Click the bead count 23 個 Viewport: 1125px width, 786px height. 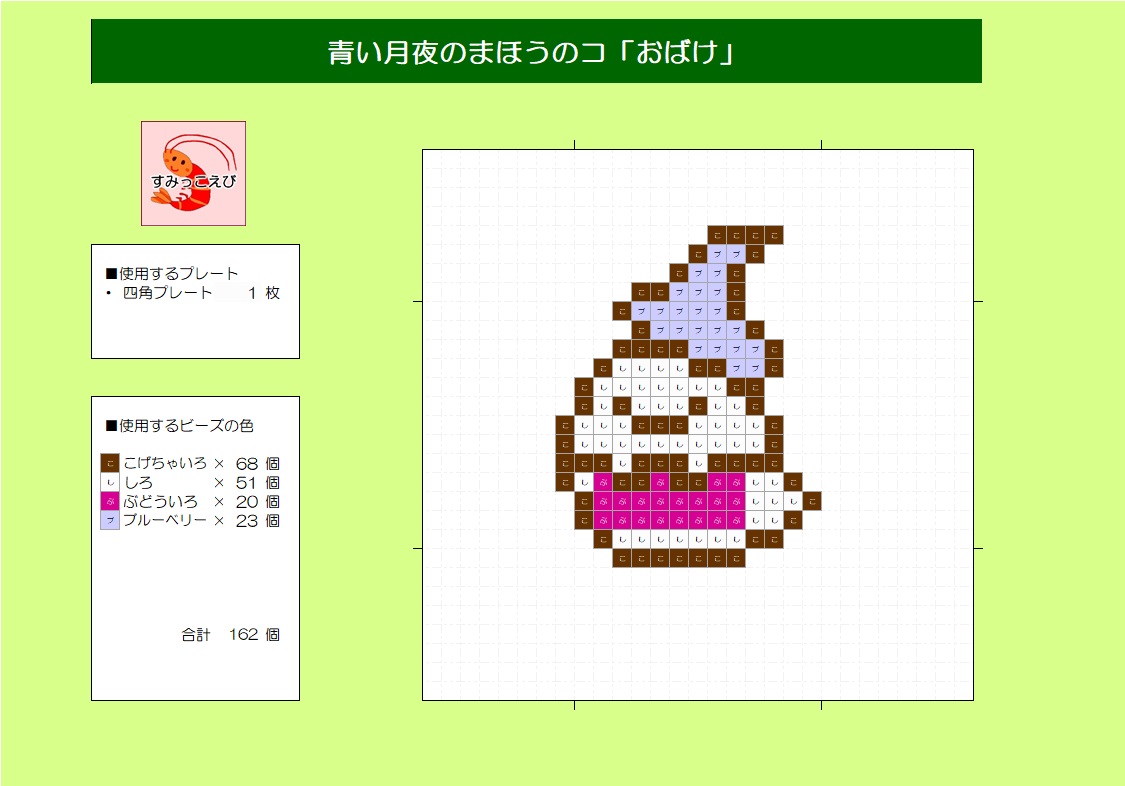tap(258, 521)
